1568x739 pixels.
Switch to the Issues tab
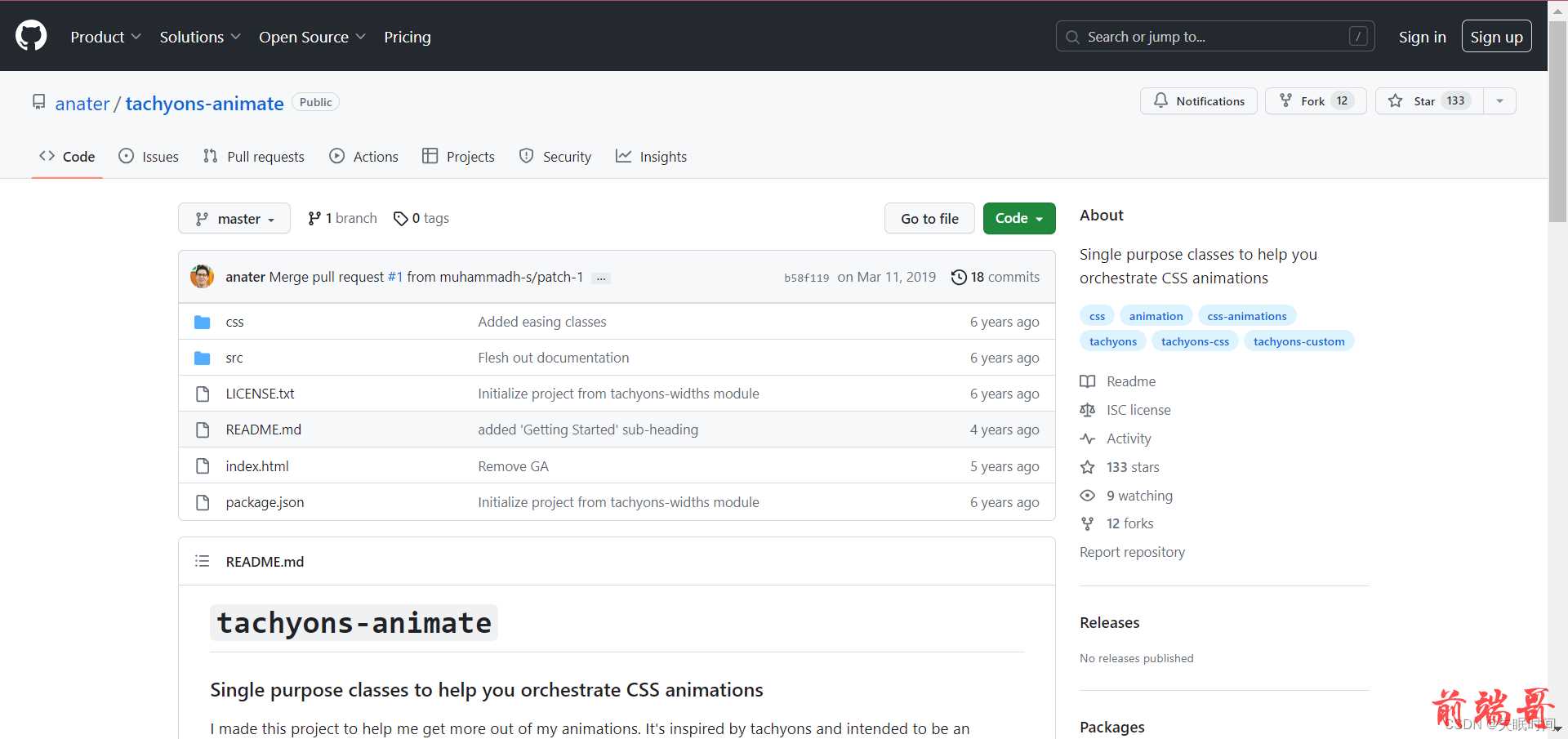(149, 156)
